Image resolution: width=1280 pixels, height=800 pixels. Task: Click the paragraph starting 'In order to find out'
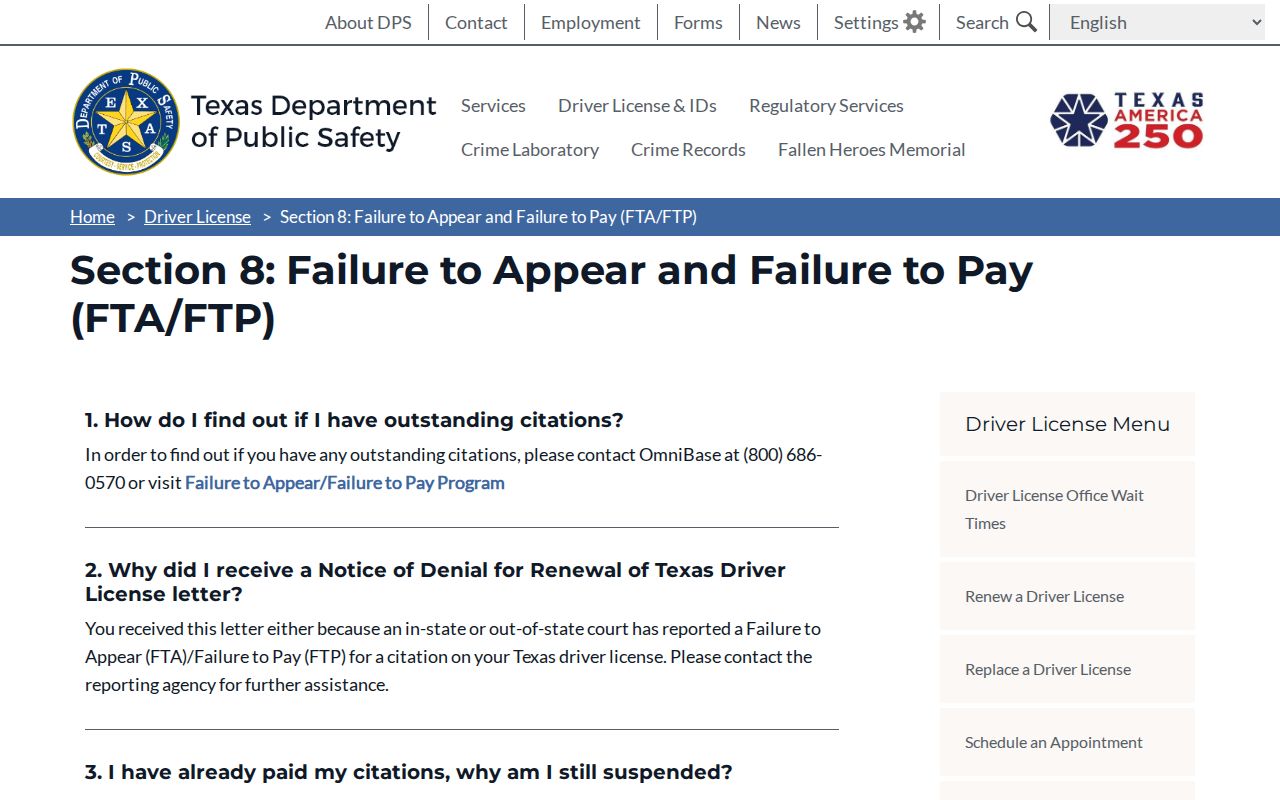pyautogui.click(x=453, y=468)
